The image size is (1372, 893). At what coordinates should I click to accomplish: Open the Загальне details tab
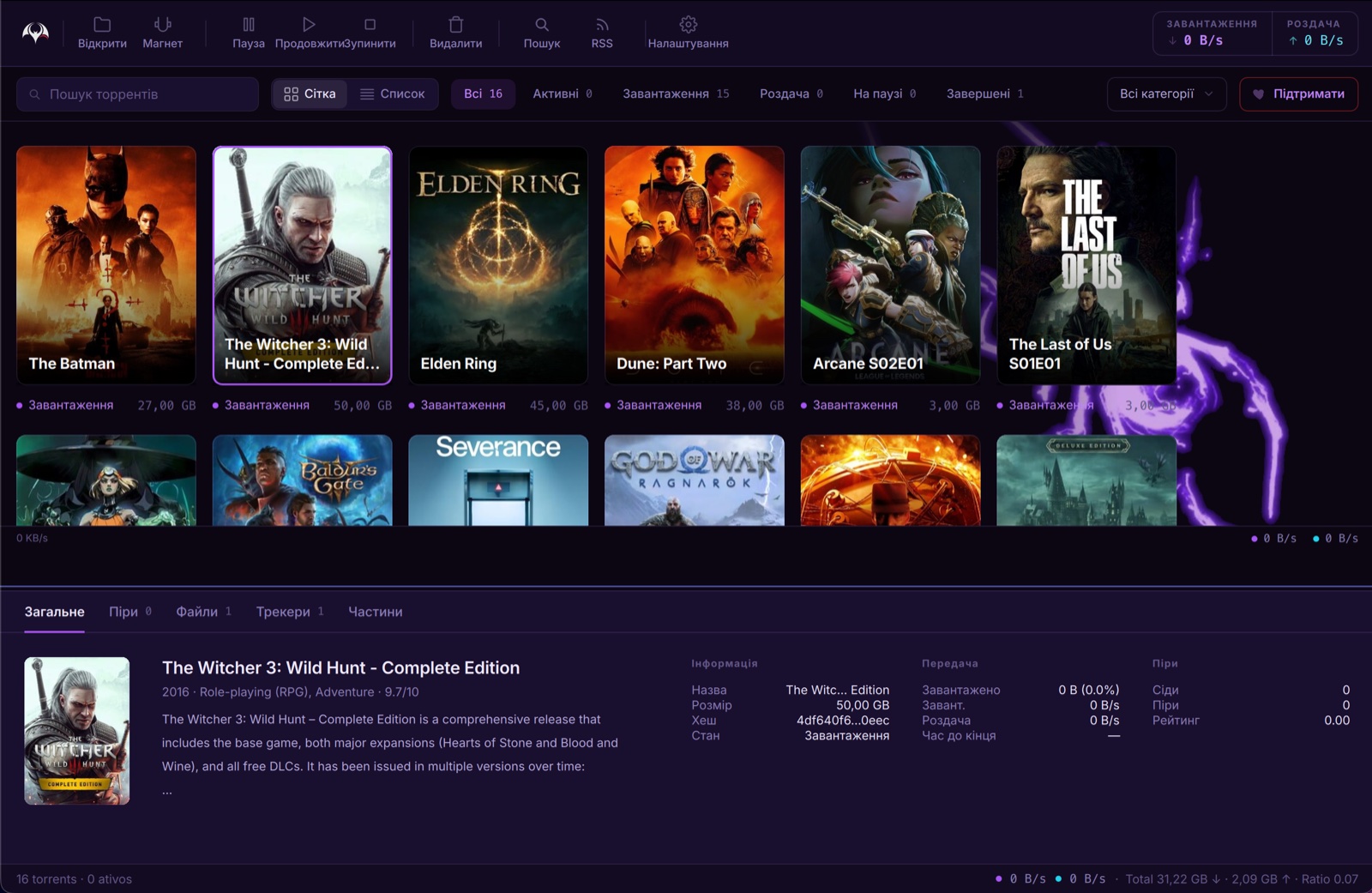click(54, 612)
